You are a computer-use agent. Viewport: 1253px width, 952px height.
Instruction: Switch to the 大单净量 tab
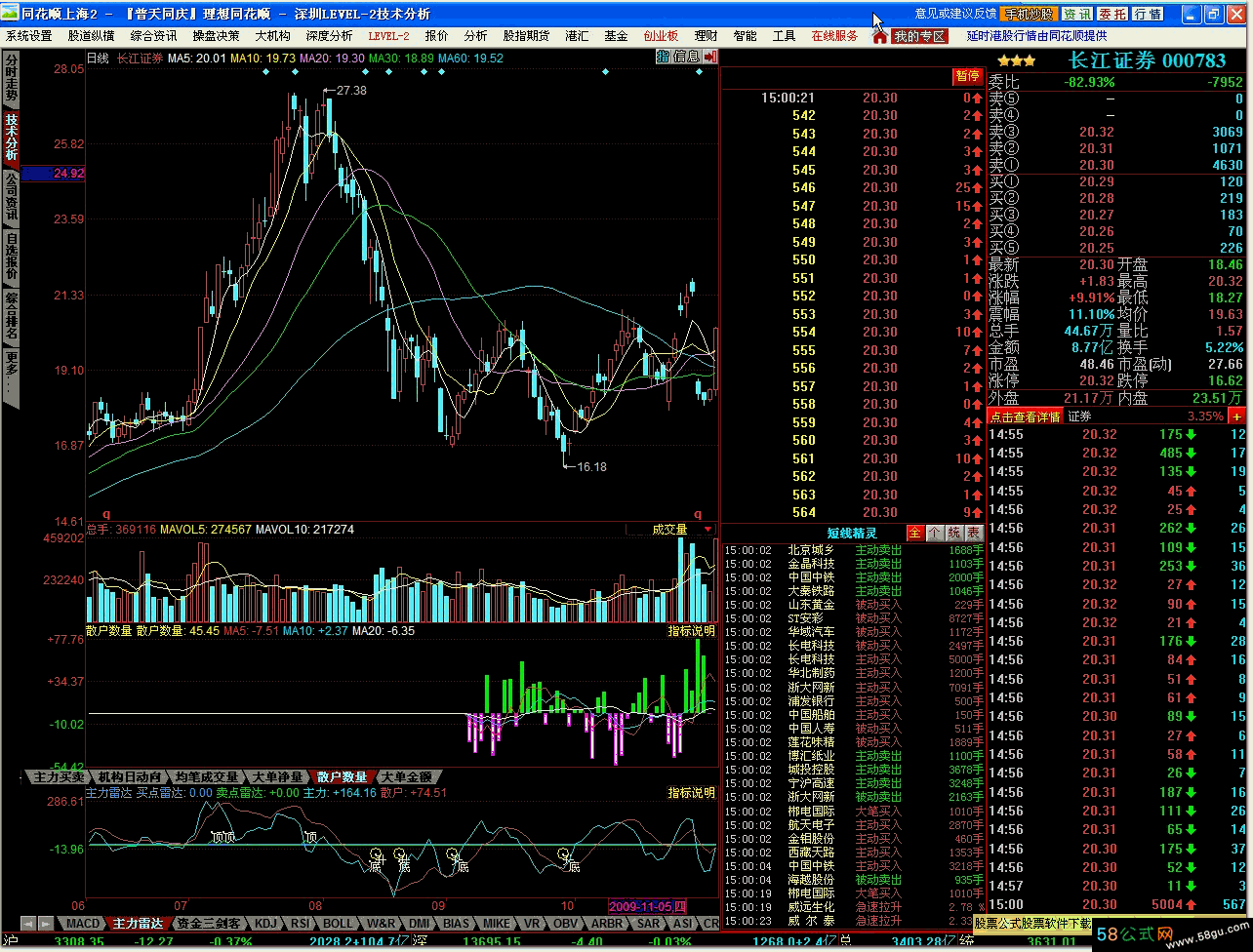pos(277,776)
